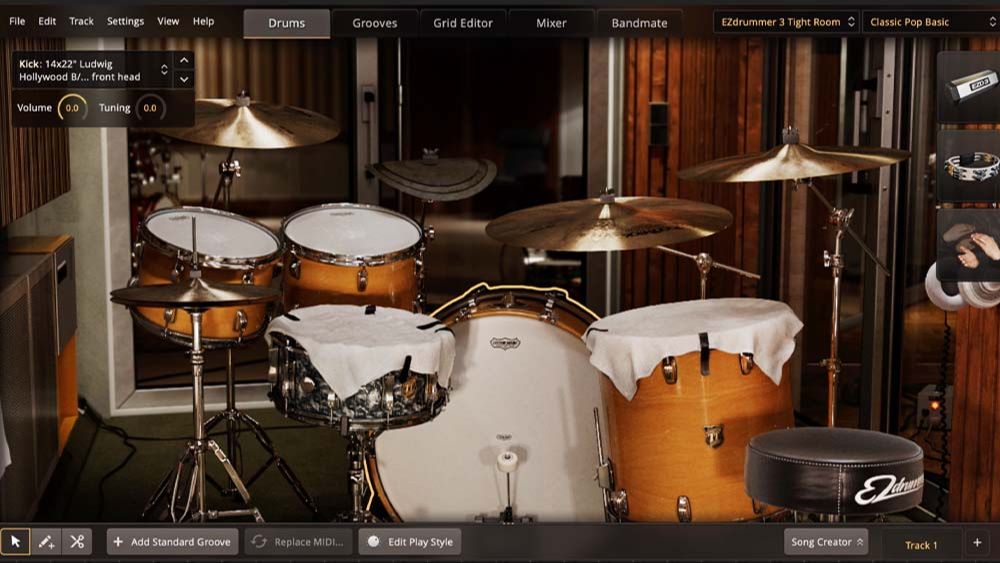The height and width of the screenshot is (563, 1000).
Task: Switch to the Bandmate tab
Action: click(x=639, y=23)
